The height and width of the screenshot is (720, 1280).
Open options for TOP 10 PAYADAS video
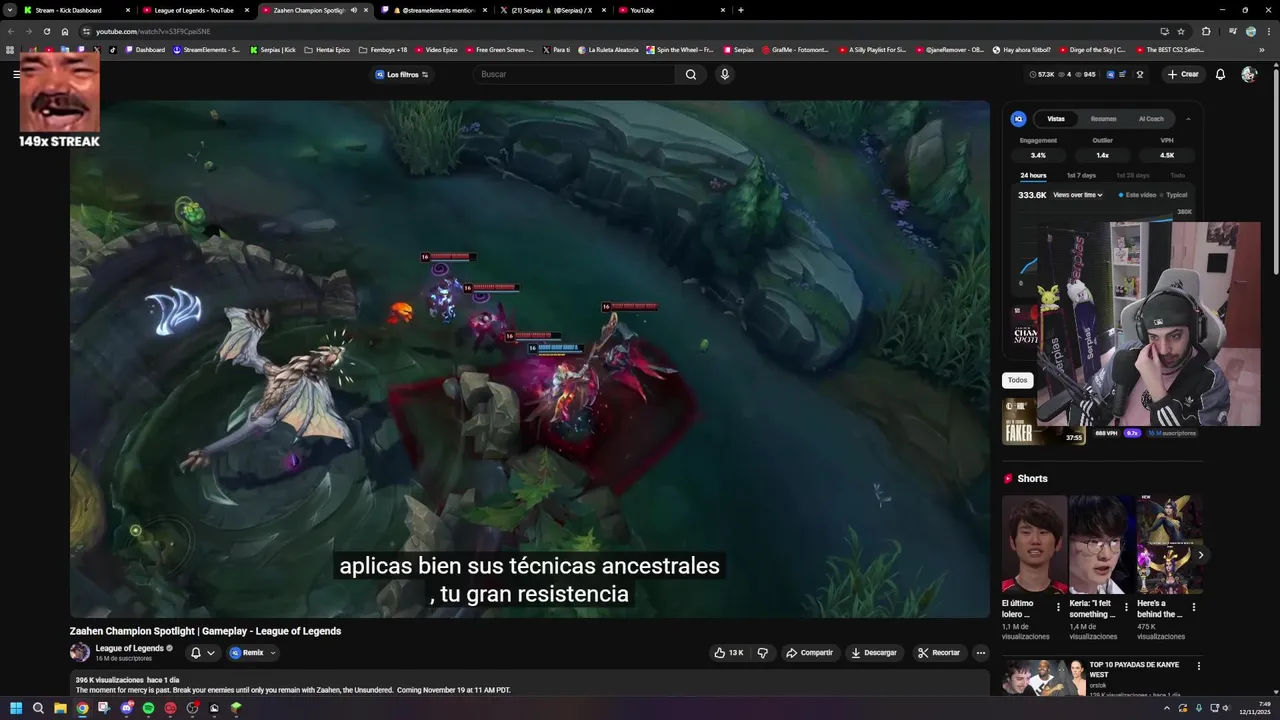pos(1198,666)
